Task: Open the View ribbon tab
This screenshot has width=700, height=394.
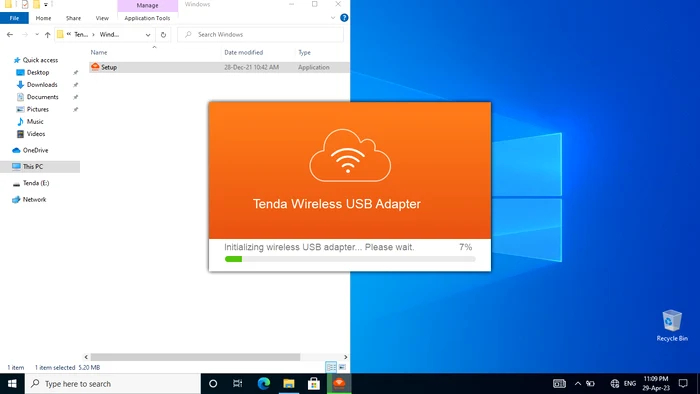Action: (102, 18)
